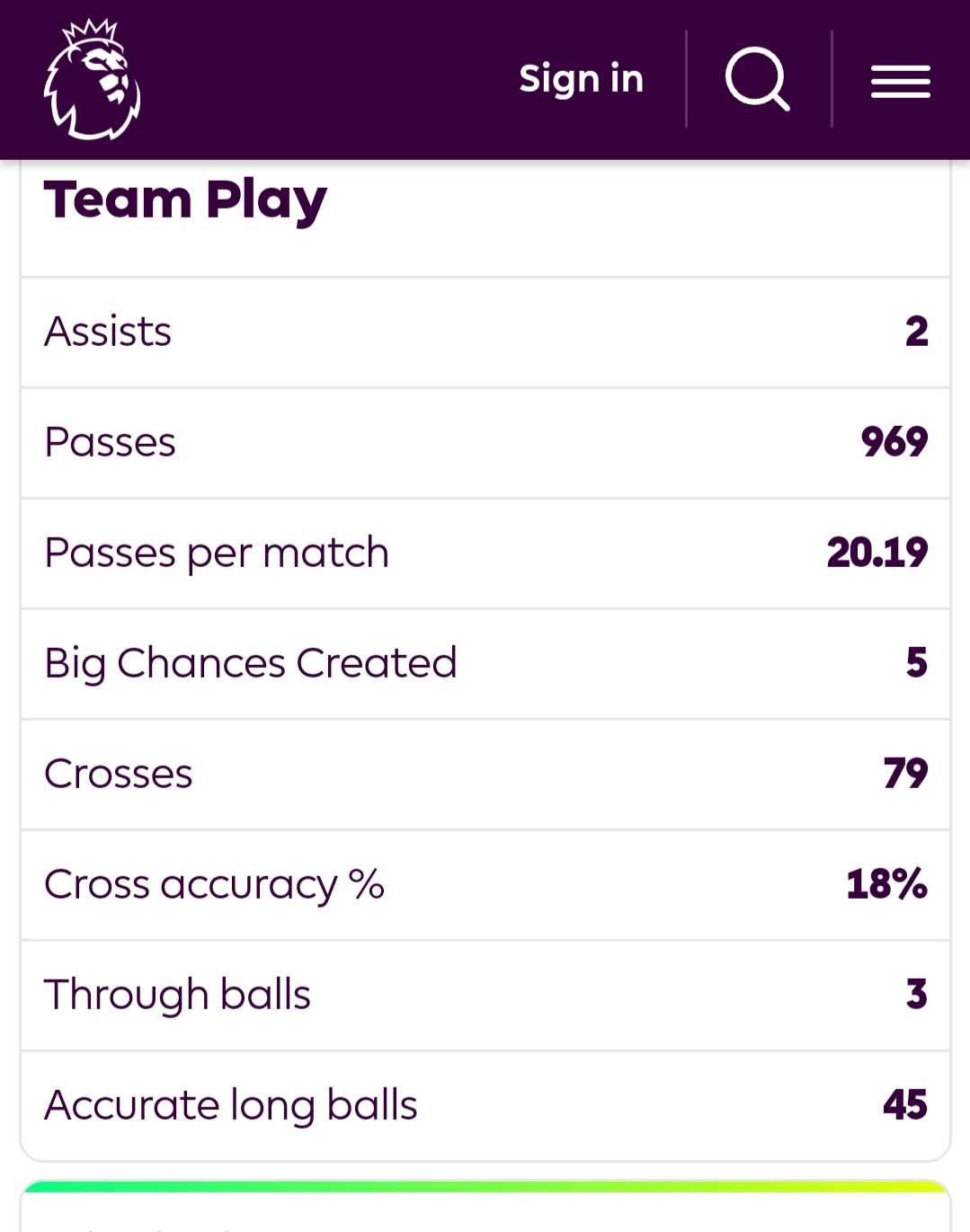
Task: Open the hamburger menu
Action: (900, 82)
